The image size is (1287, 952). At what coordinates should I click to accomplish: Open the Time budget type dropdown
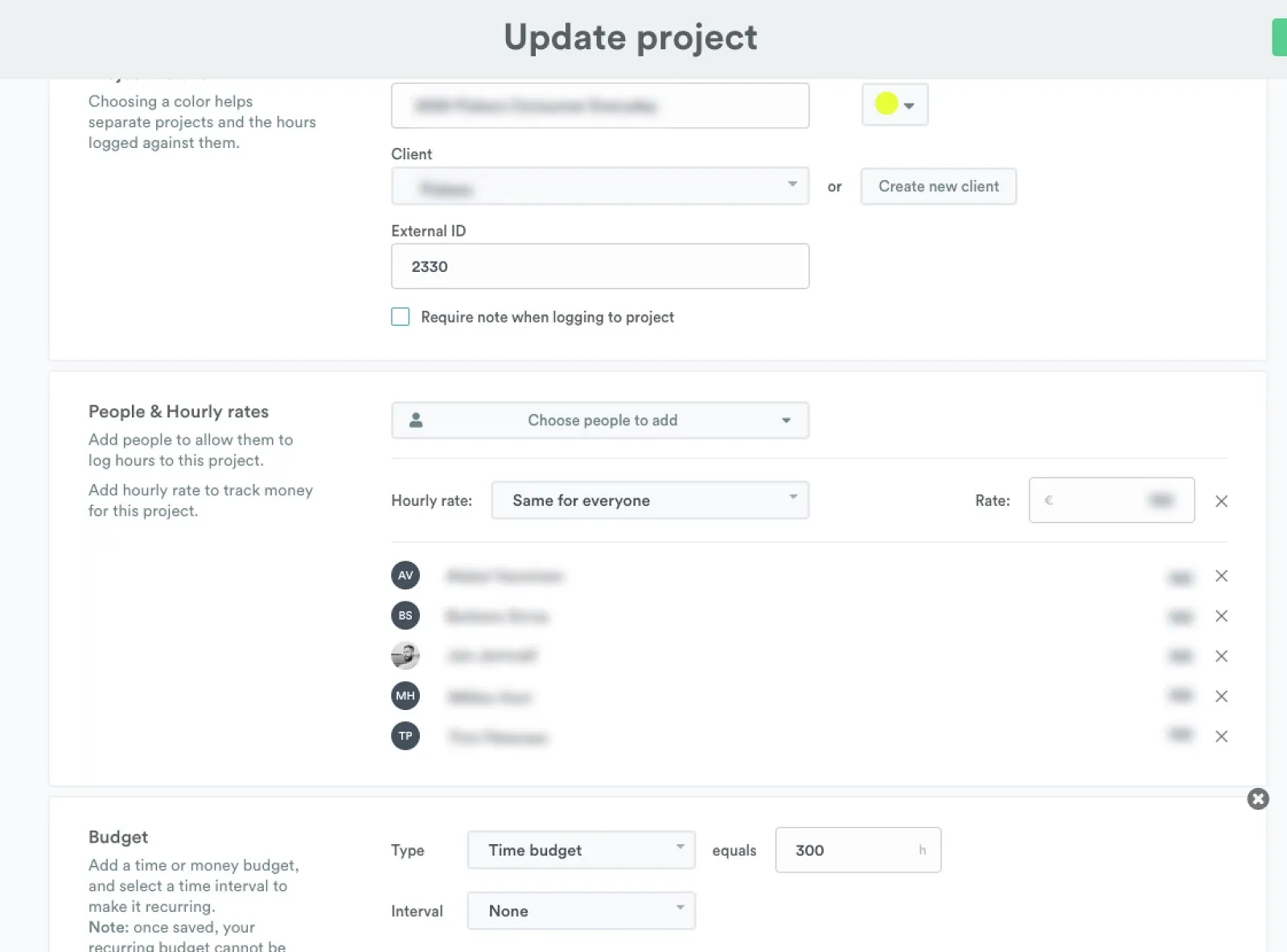(x=581, y=850)
